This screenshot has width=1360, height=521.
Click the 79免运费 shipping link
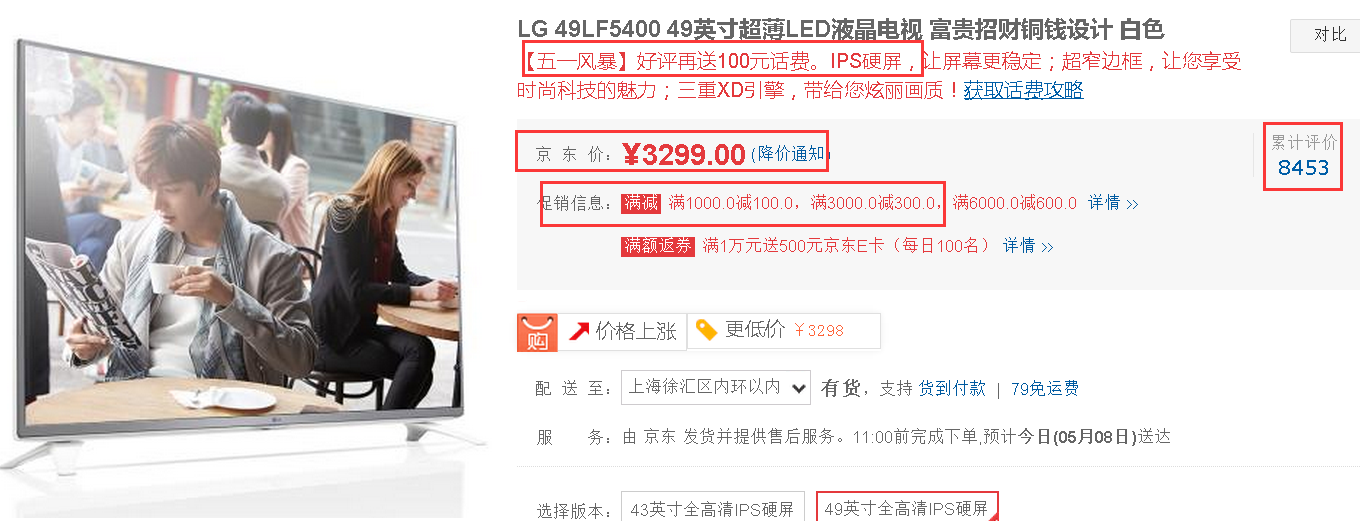point(1045,388)
